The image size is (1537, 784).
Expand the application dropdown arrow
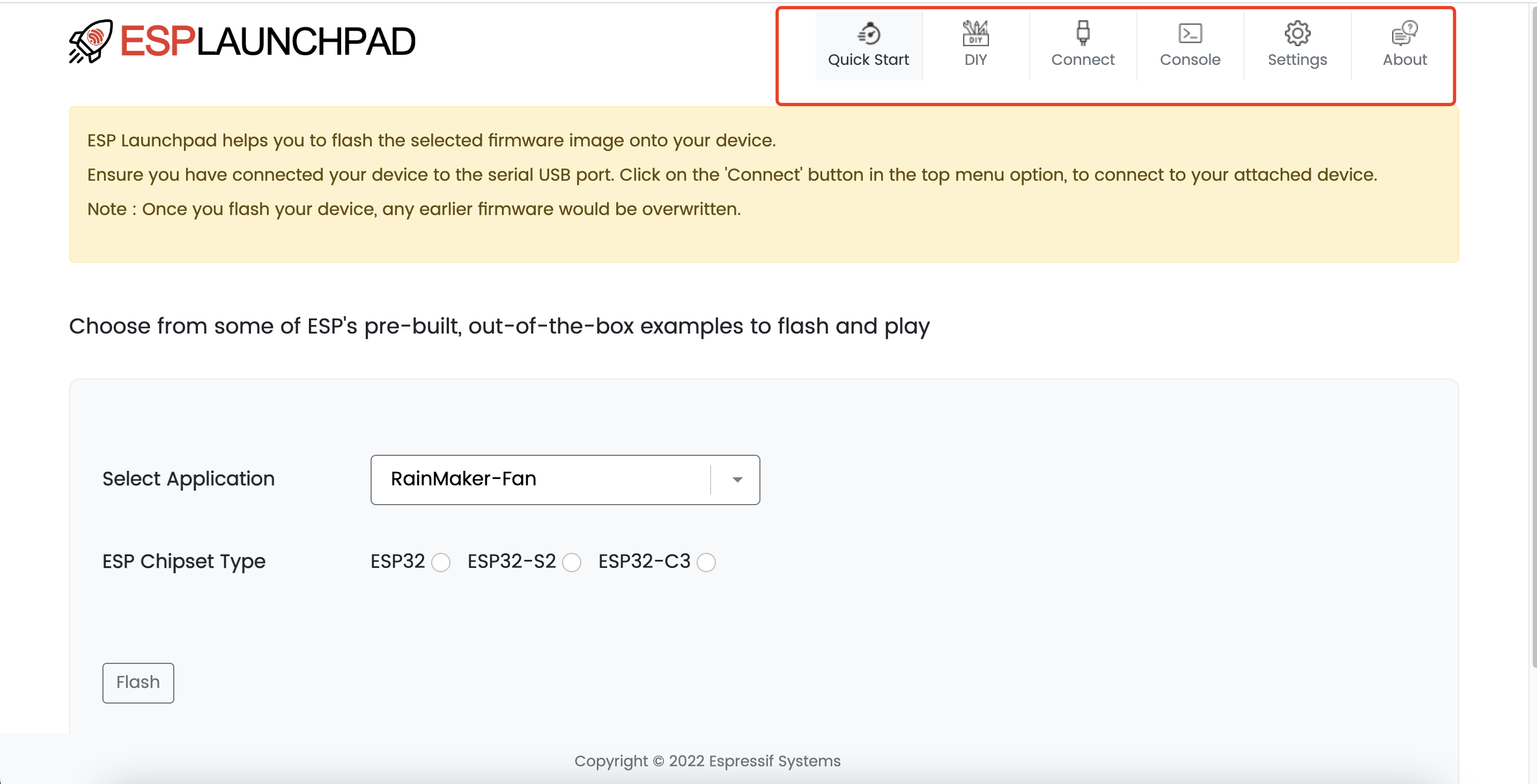pos(737,480)
